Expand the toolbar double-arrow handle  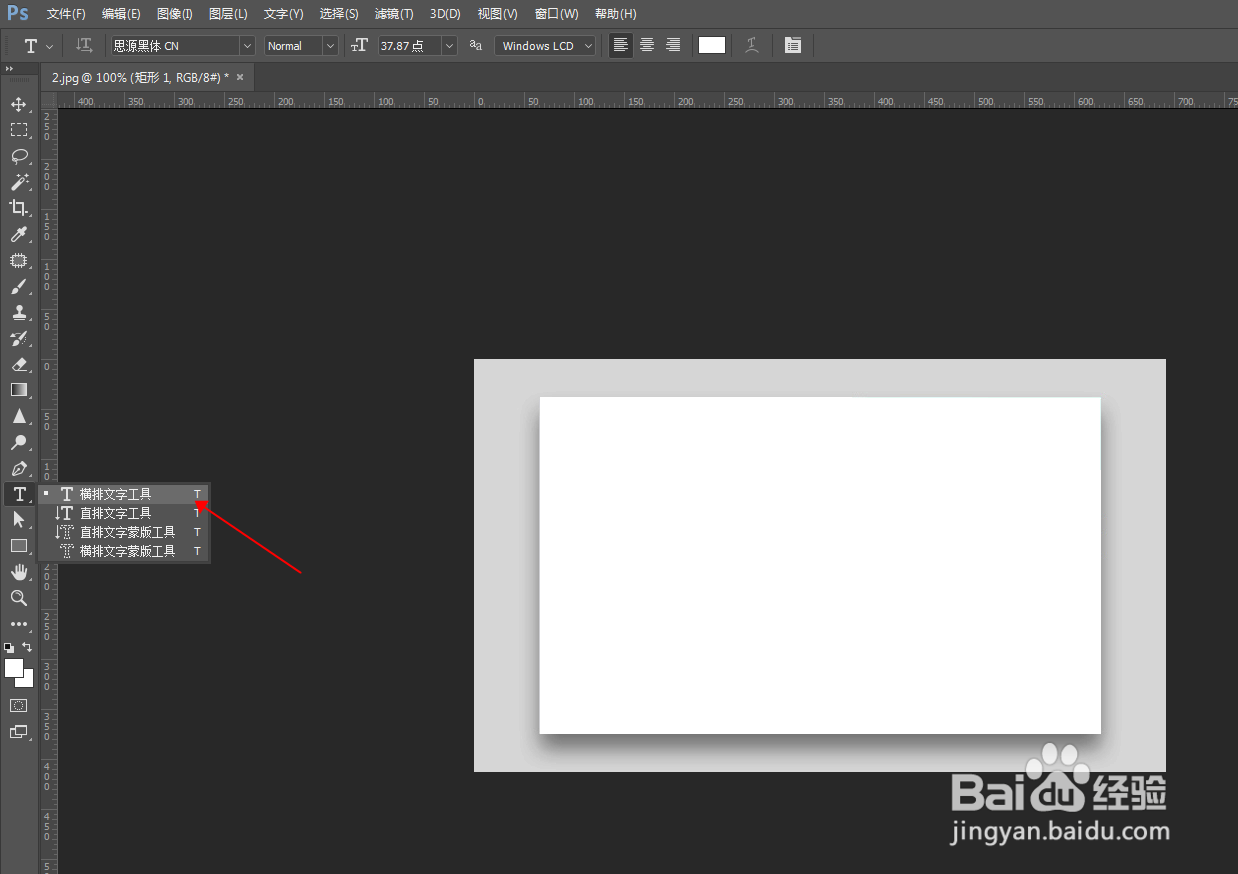click(9, 69)
